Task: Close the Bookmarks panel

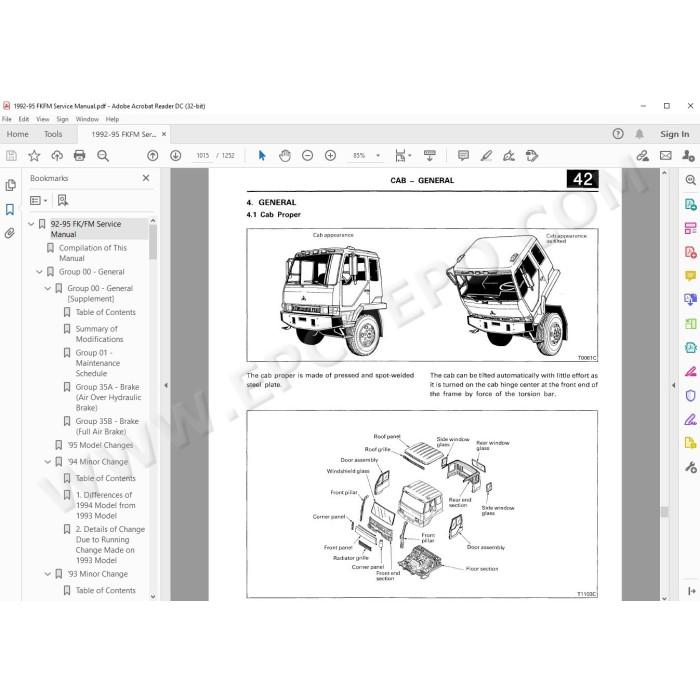Action: (x=146, y=178)
